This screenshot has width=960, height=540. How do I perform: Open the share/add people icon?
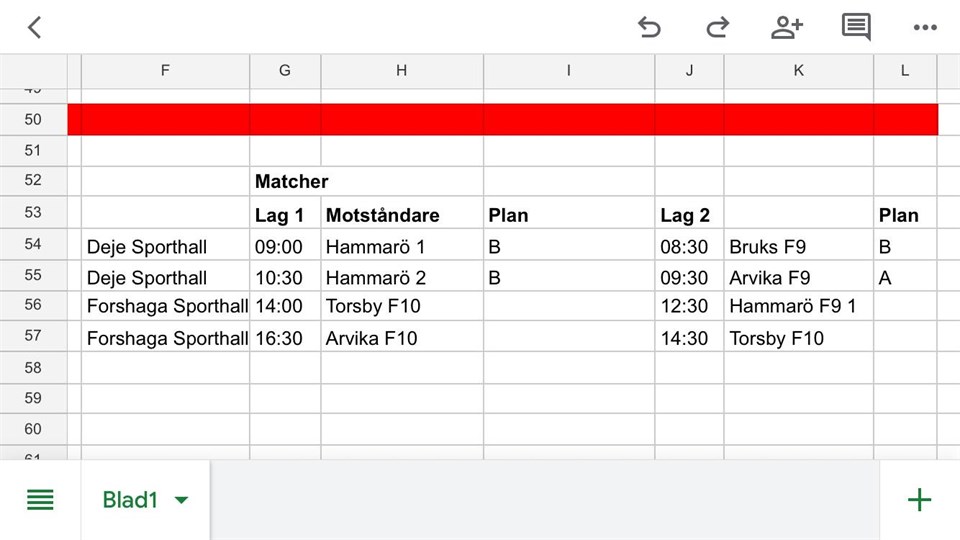[786, 28]
